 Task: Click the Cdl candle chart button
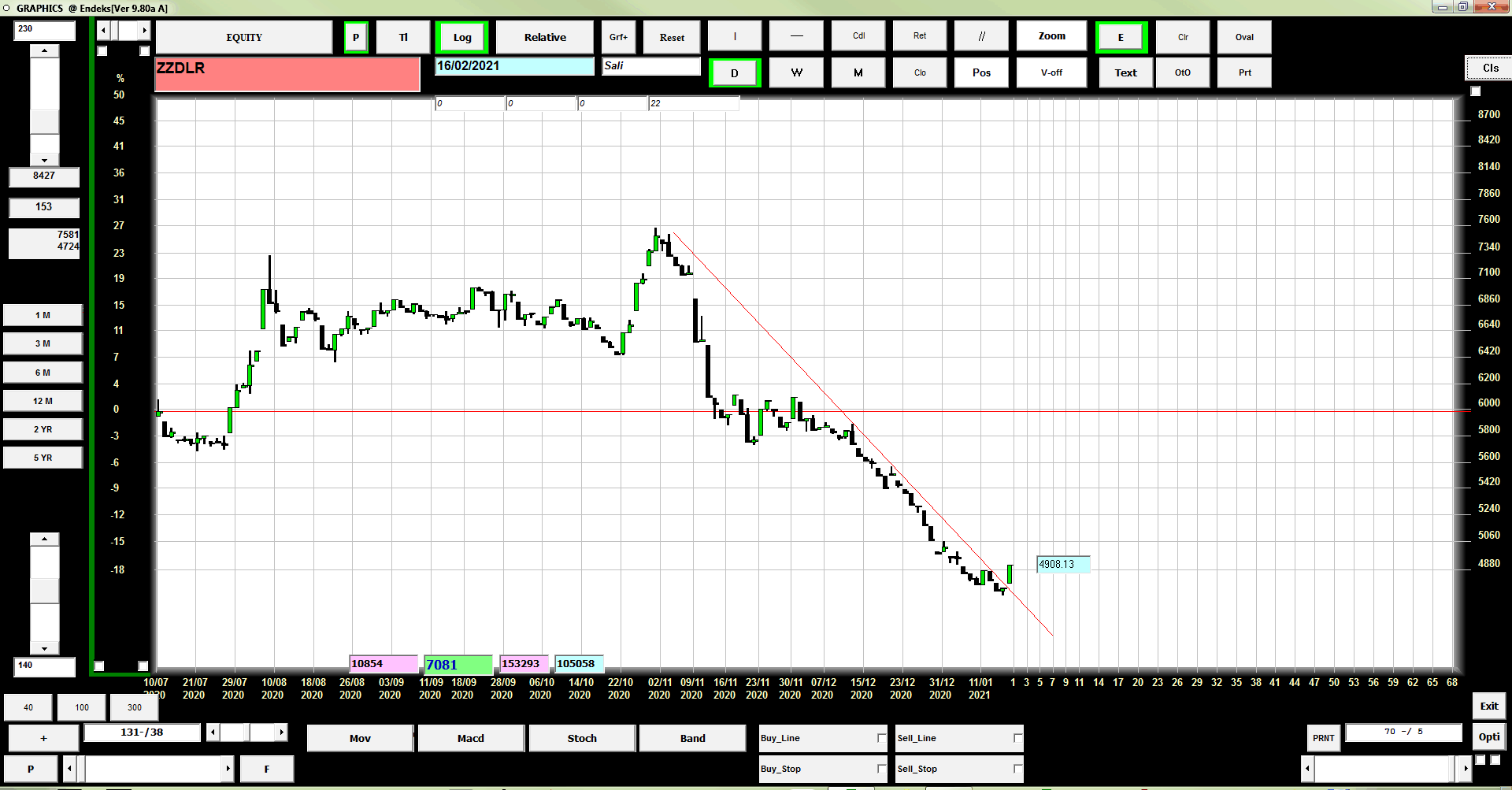pos(858,36)
